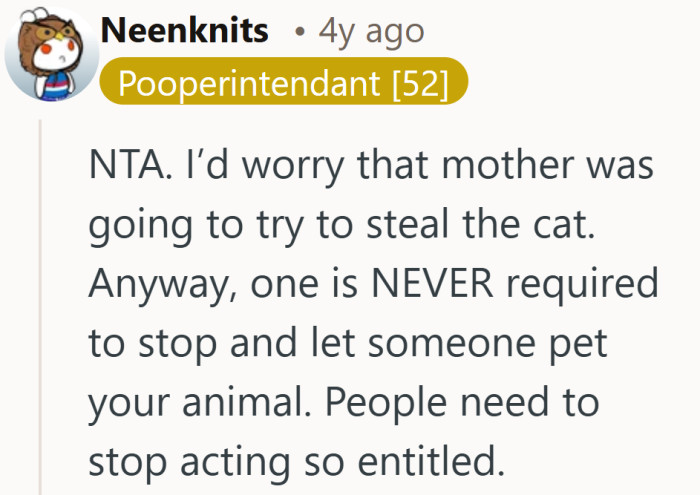Click the "4y ago" comment timestamp
The height and width of the screenshot is (495, 700).
(x=371, y=31)
